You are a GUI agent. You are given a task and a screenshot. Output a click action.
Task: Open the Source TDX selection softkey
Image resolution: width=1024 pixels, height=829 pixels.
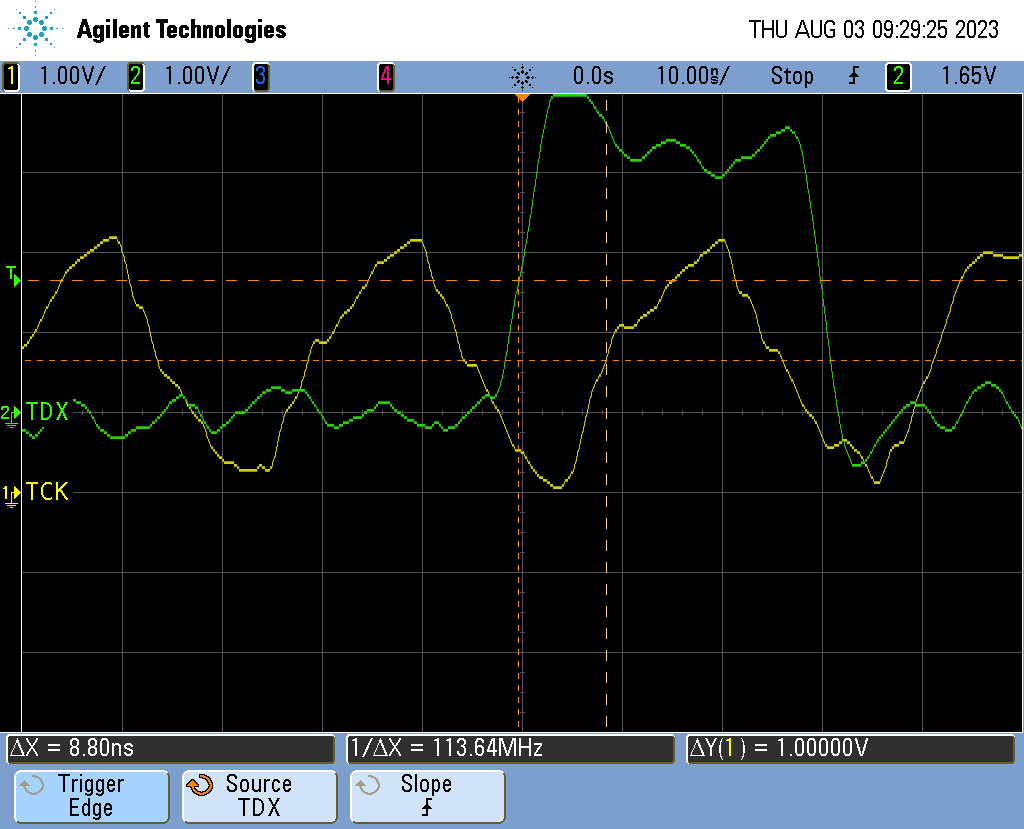[x=259, y=796]
